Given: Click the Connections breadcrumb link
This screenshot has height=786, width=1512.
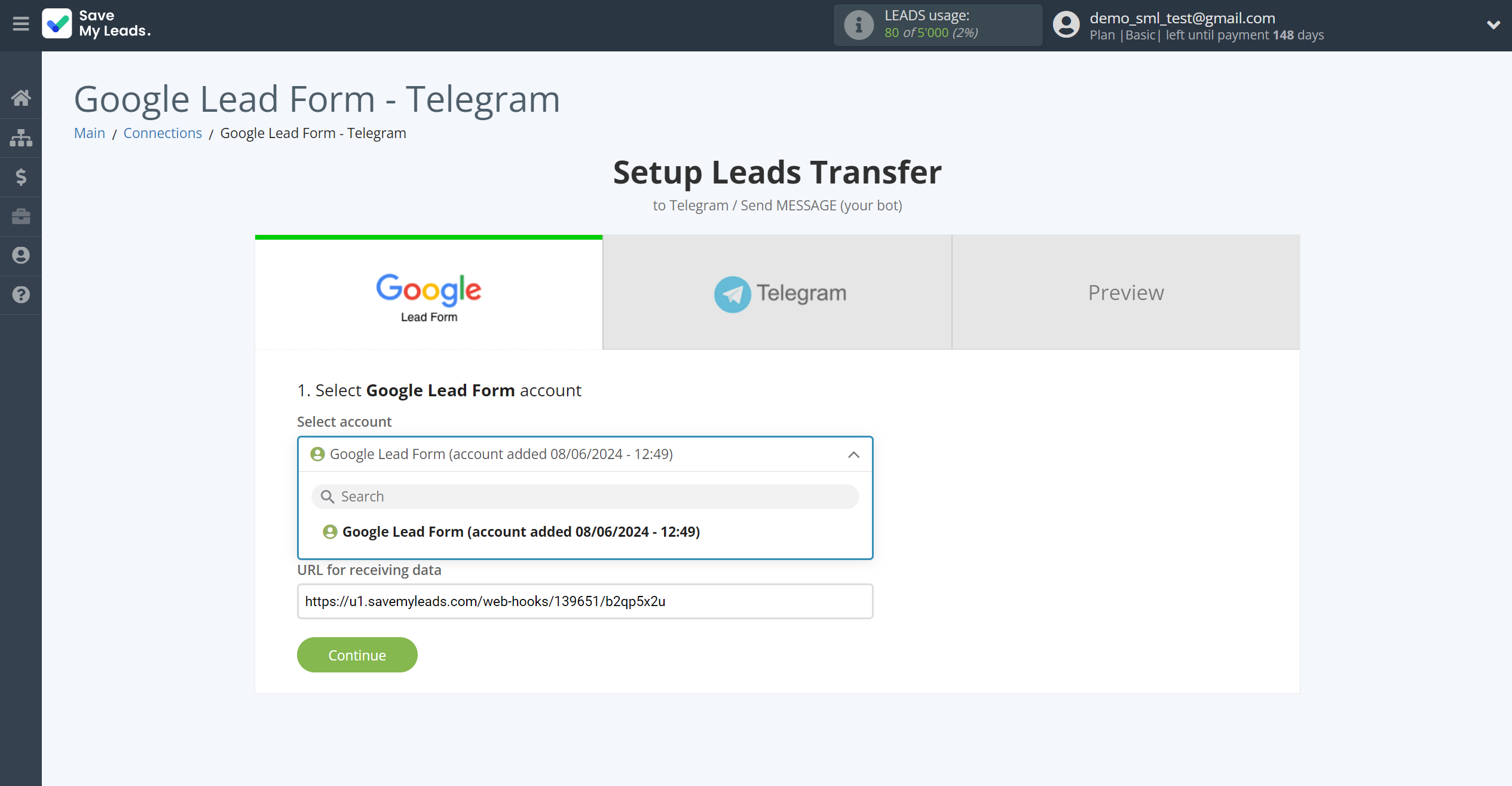Looking at the screenshot, I should [163, 132].
